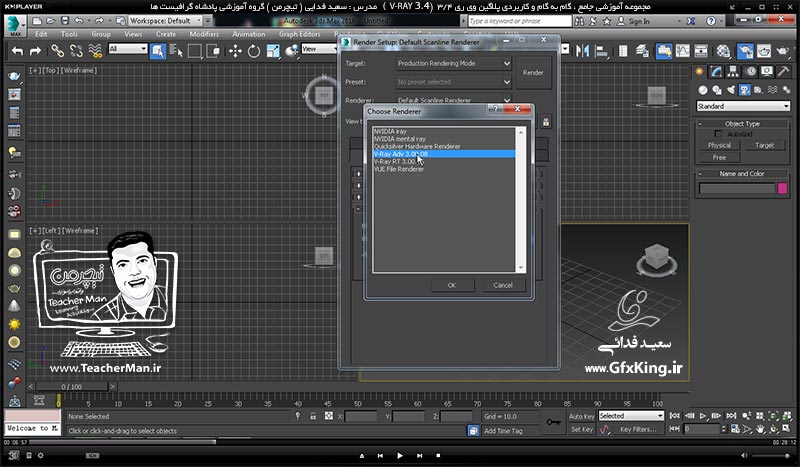Click the Physical camera button
800x467 pixels.
point(719,145)
